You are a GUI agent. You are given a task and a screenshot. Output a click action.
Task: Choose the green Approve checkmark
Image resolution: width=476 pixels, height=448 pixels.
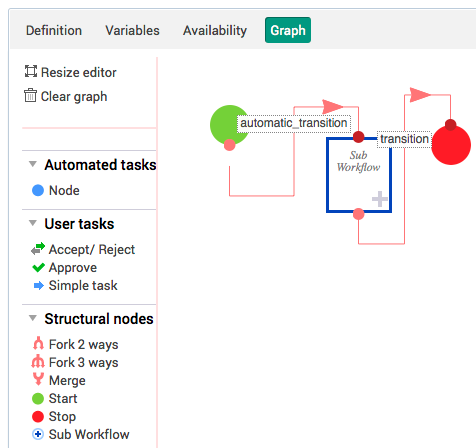[x=38, y=267]
